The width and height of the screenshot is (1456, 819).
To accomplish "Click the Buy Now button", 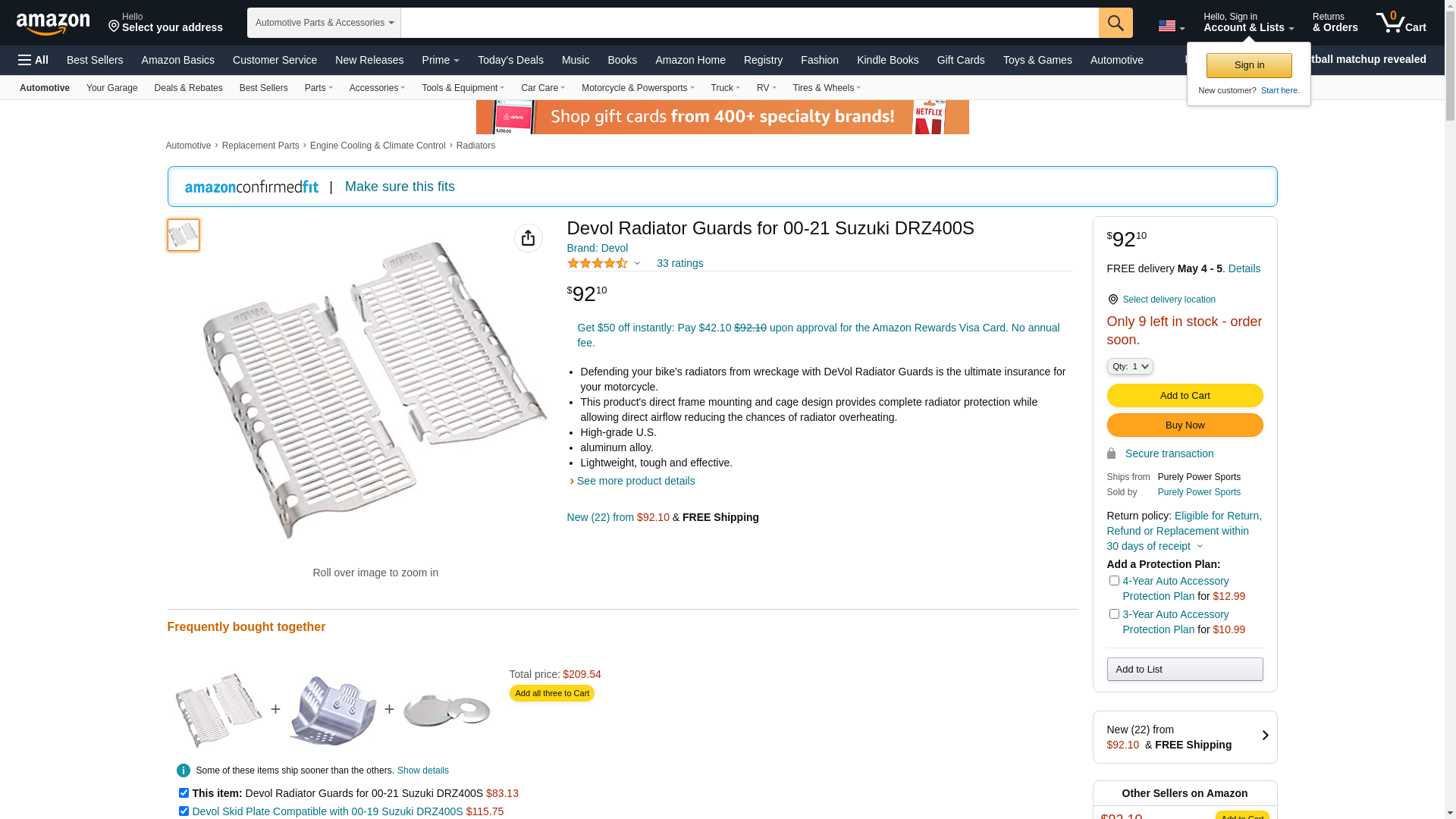I will [1185, 425].
